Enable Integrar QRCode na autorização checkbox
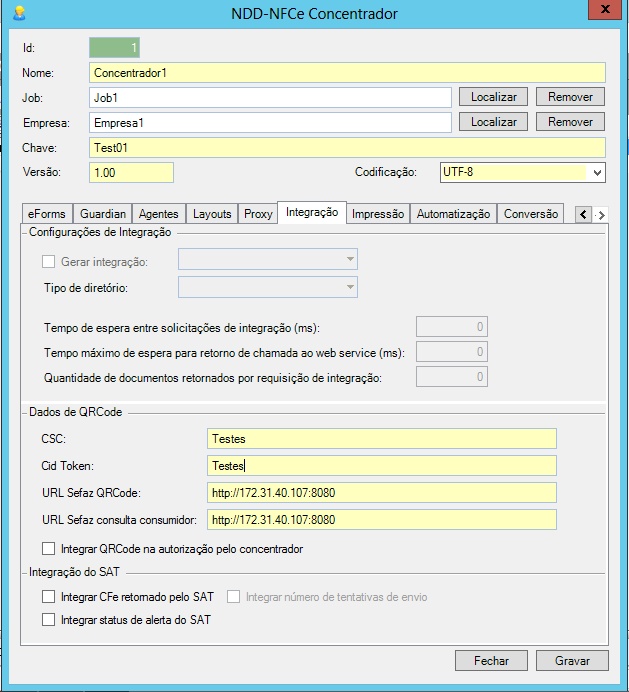This screenshot has height=692, width=629. (x=49, y=548)
